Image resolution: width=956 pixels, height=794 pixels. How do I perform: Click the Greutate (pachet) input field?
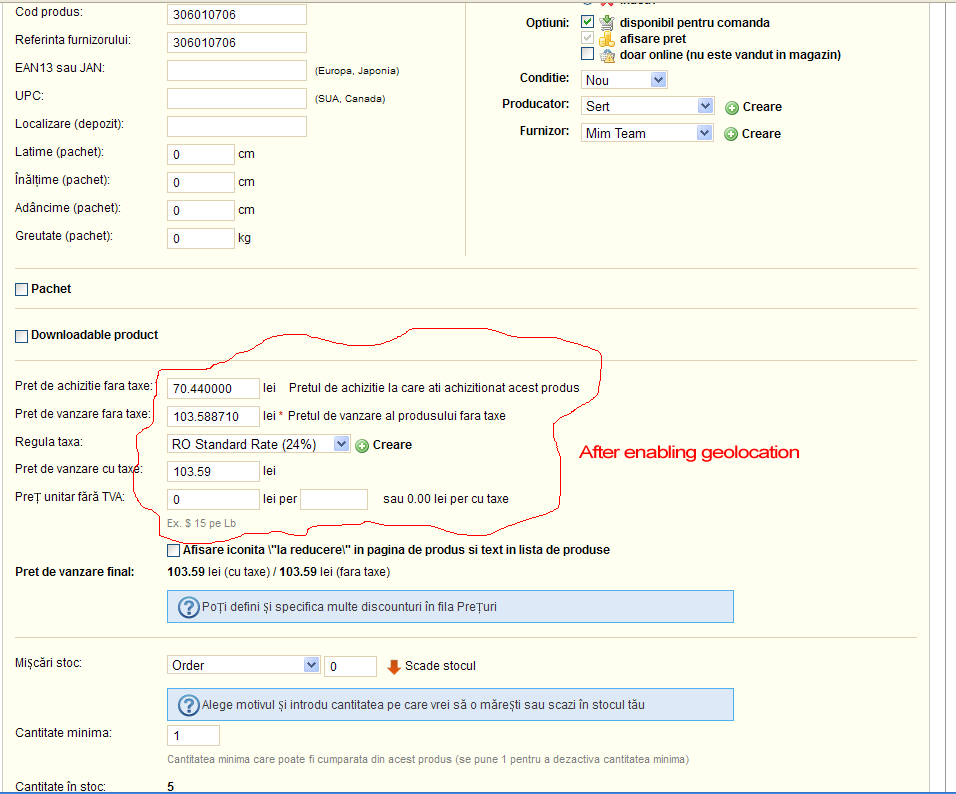[x=201, y=239]
